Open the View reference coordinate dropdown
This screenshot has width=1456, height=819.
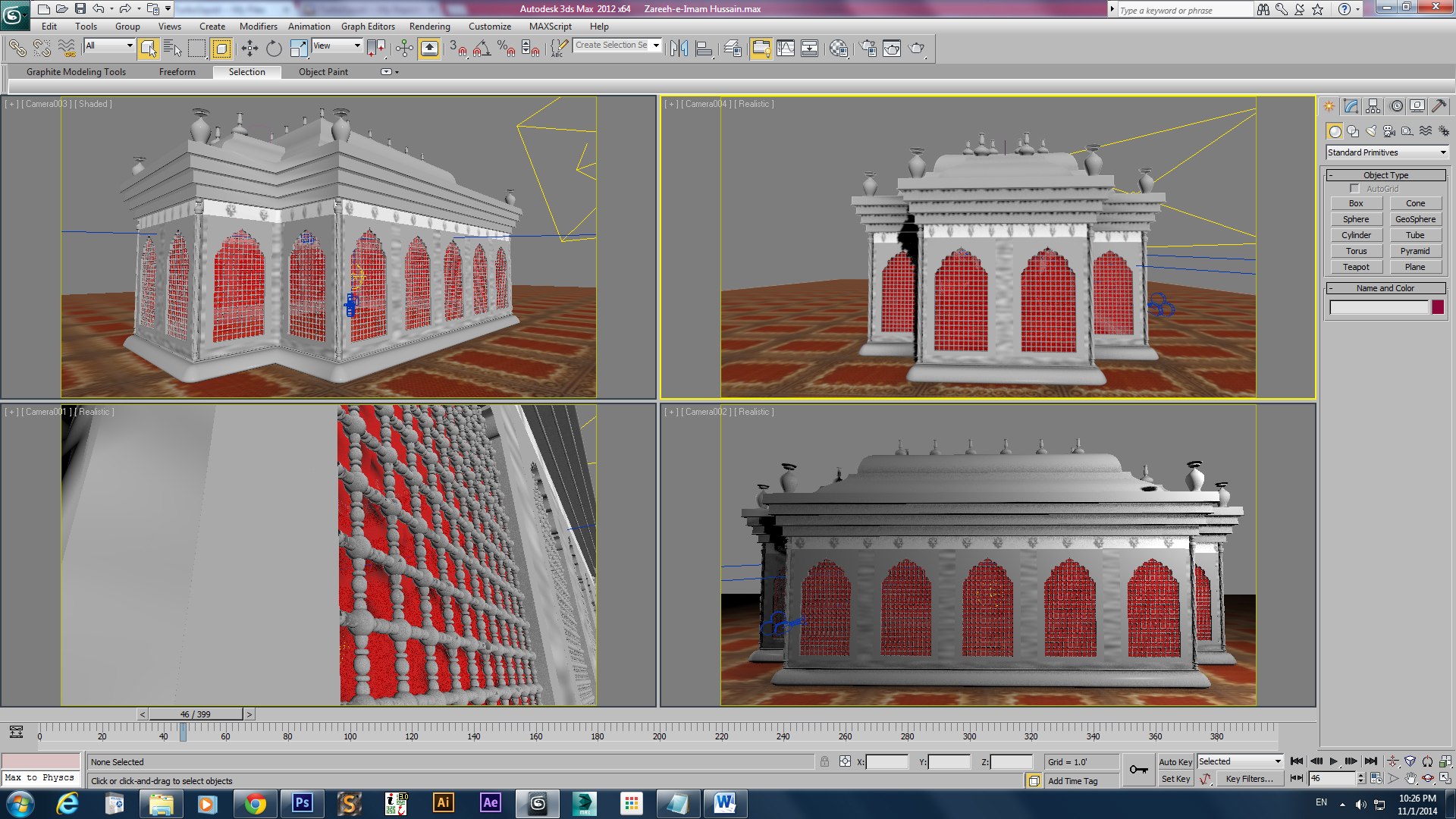point(337,46)
